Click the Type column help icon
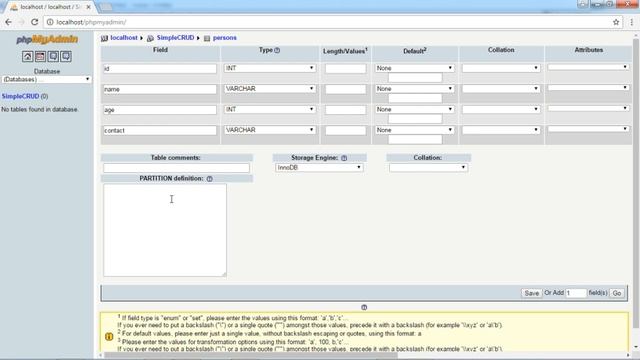640x360 pixels. (x=277, y=50)
